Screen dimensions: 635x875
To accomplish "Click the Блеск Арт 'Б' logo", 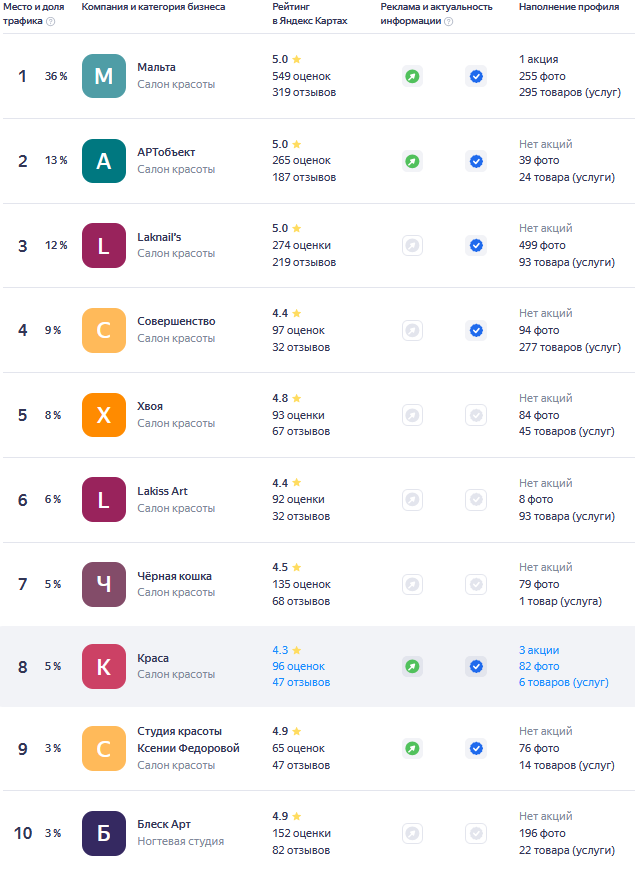I will click(x=104, y=833).
